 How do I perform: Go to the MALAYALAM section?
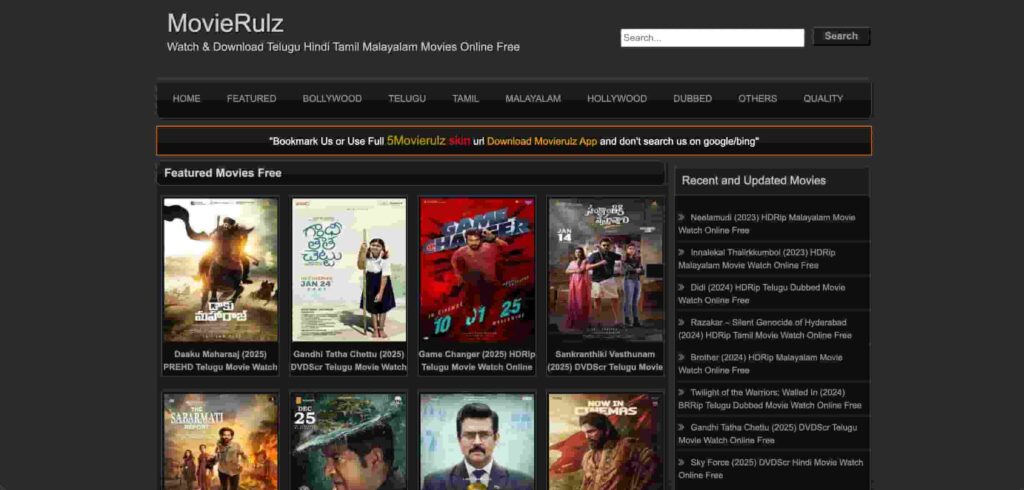click(x=533, y=99)
